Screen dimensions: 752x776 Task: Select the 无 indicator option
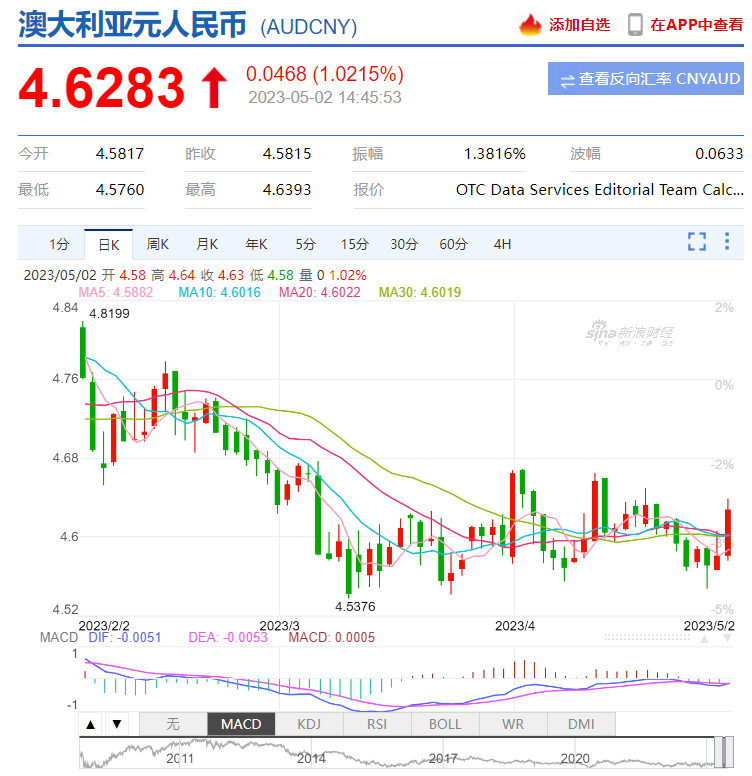[x=173, y=725]
